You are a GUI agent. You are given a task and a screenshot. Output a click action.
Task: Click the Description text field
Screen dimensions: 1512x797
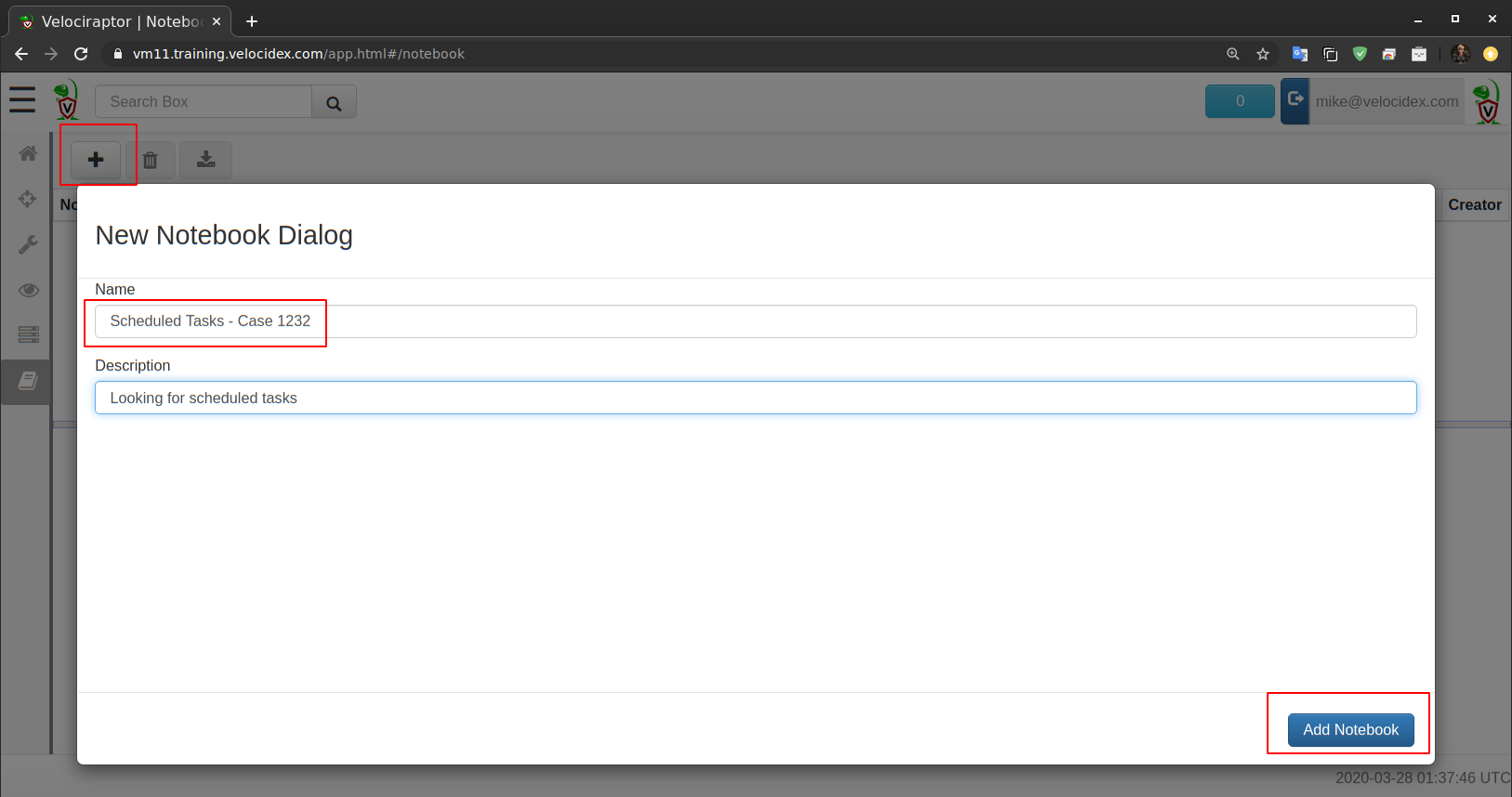point(755,398)
